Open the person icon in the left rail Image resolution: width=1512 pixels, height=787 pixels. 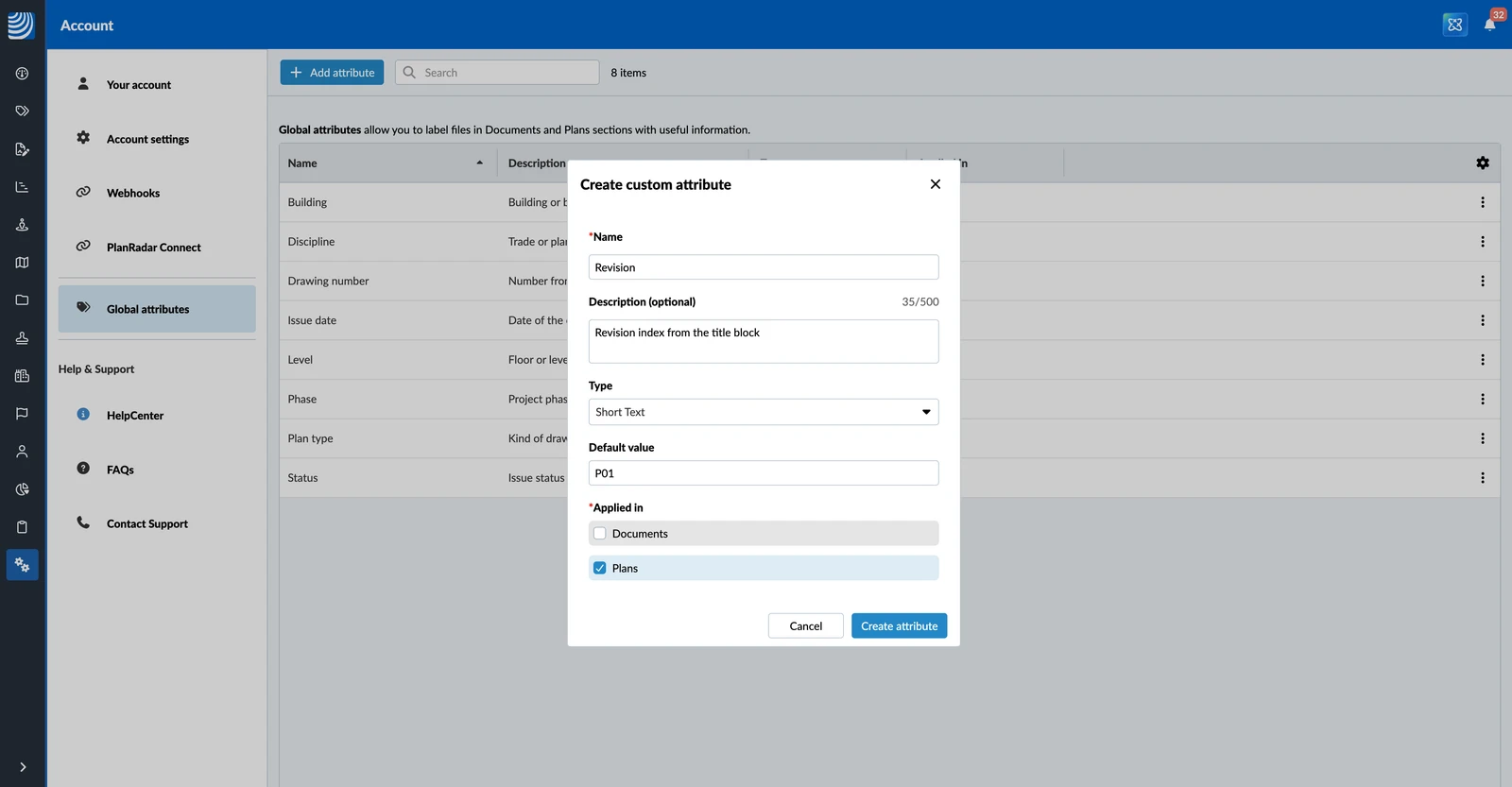pyautogui.click(x=22, y=452)
